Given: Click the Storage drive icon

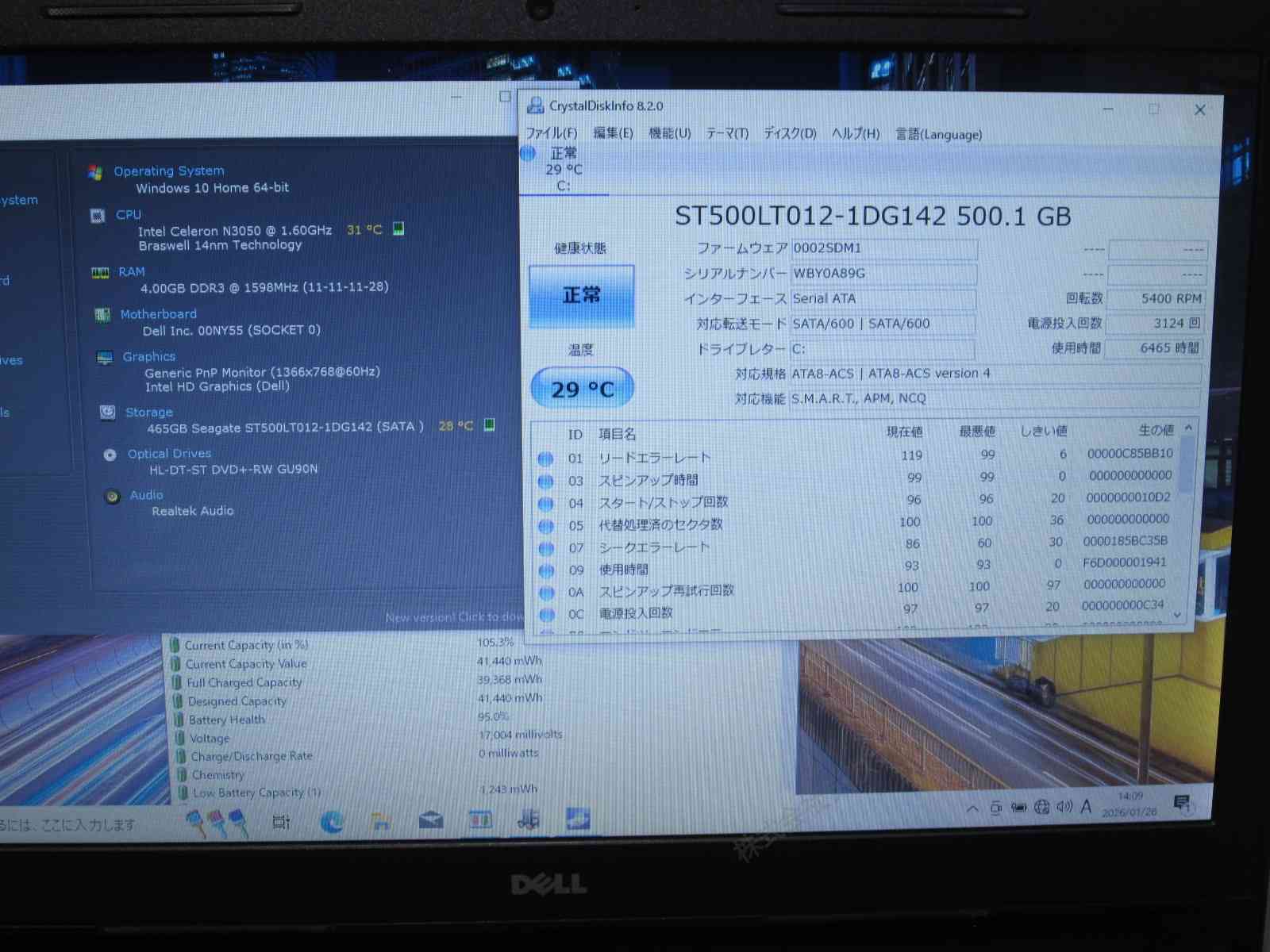Looking at the screenshot, I should [107, 413].
